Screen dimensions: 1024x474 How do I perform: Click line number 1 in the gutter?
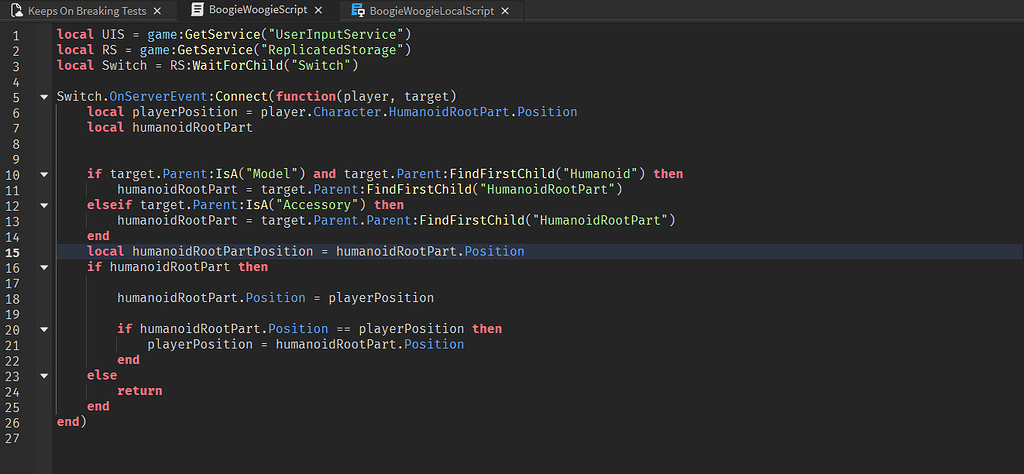tap(15, 35)
